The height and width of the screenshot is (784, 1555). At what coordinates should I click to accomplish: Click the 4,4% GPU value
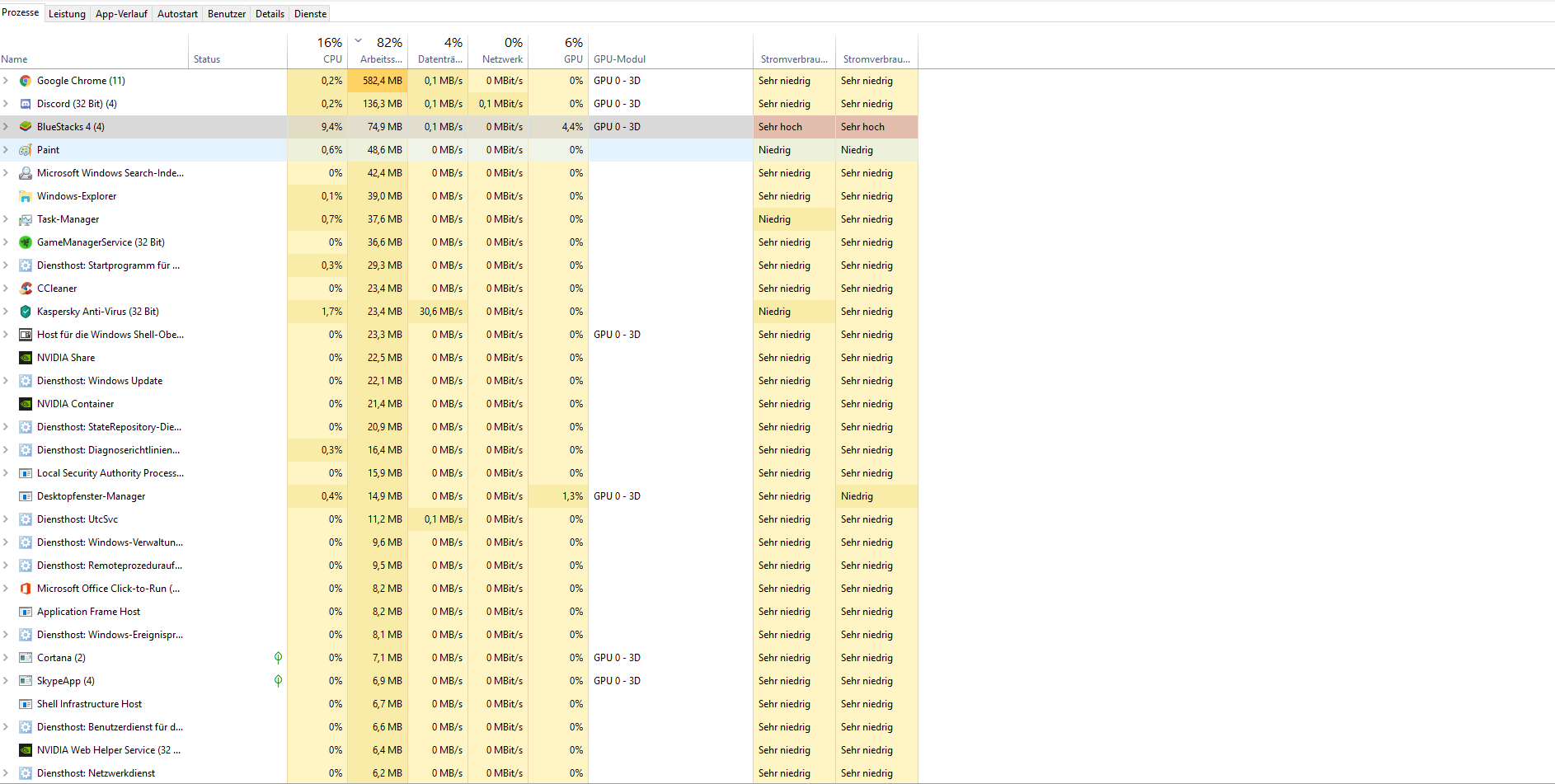[572, 127]
